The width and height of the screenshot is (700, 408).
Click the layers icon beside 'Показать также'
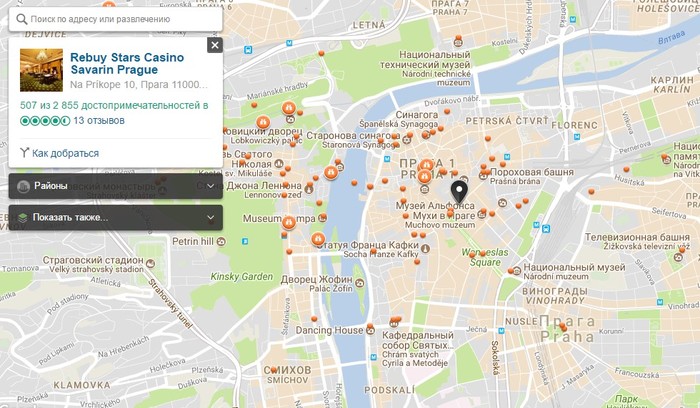23,218
